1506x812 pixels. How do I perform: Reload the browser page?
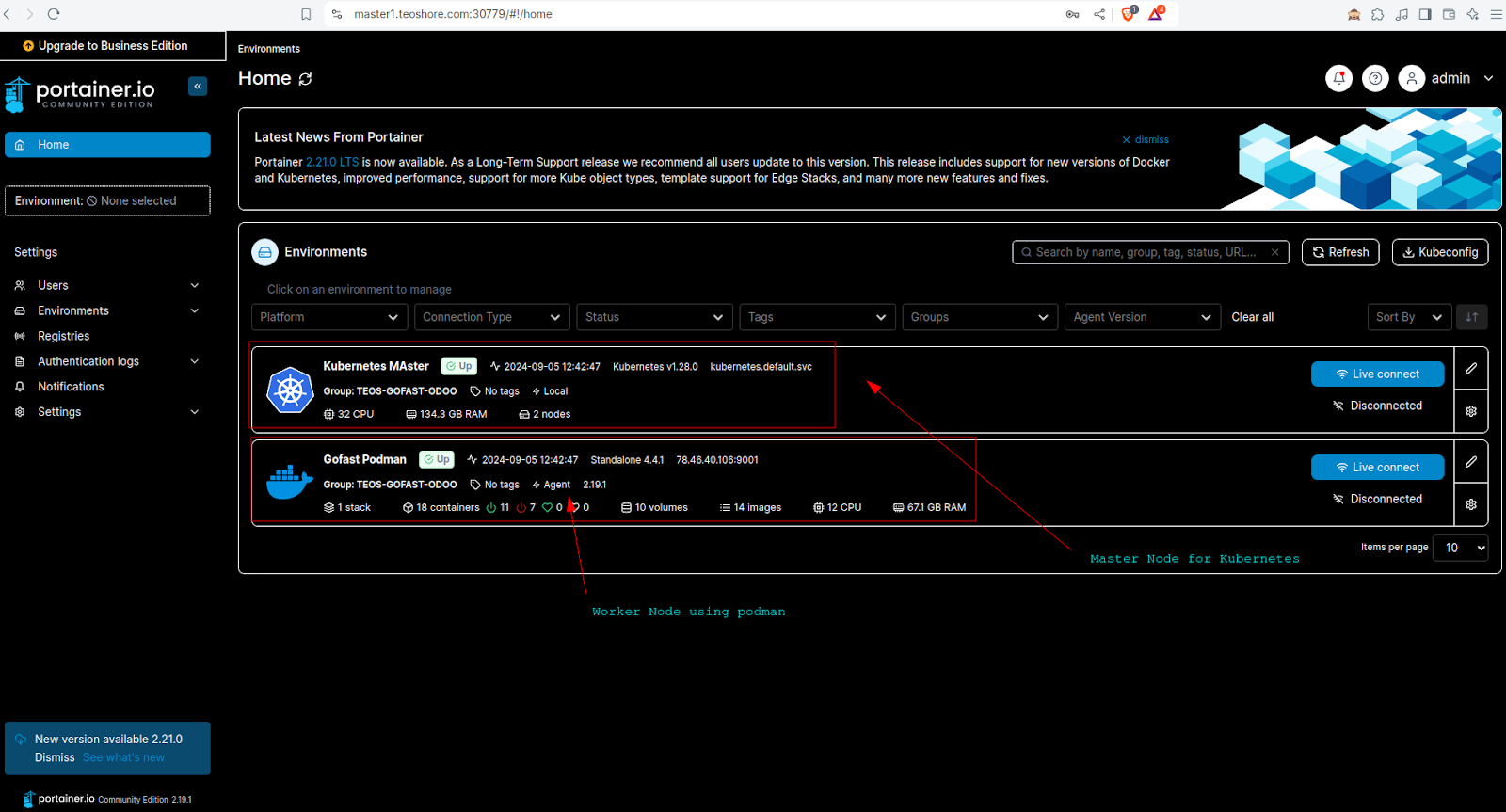[x=53, y=14]
